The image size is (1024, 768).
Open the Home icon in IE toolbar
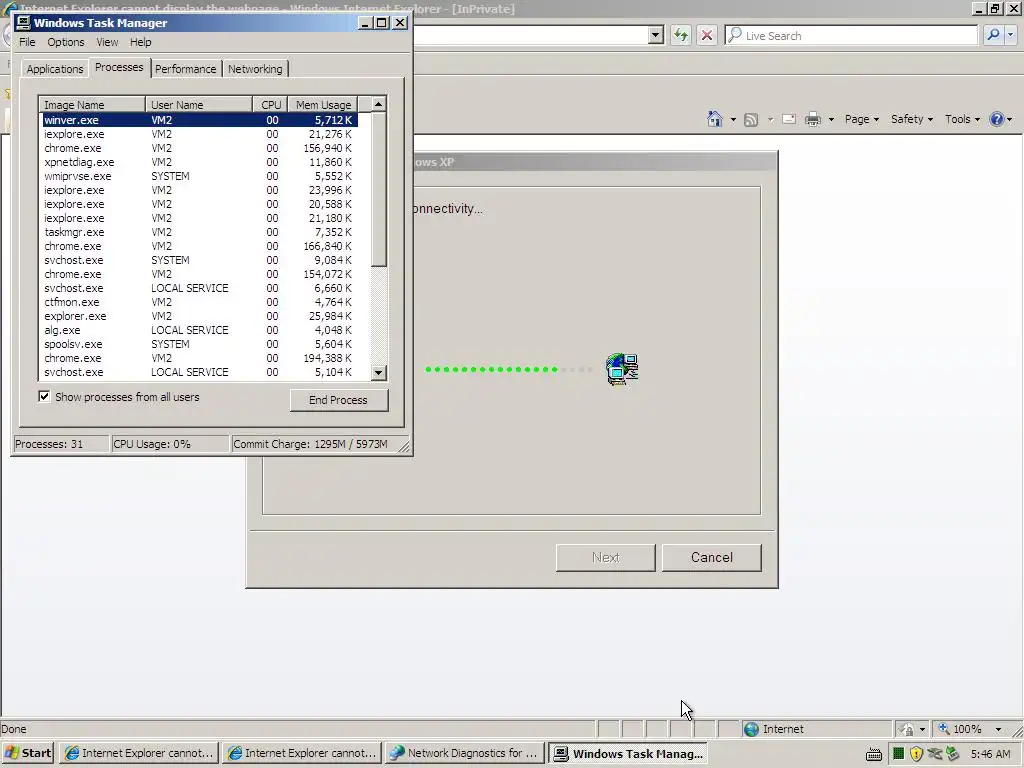[714, 119]
